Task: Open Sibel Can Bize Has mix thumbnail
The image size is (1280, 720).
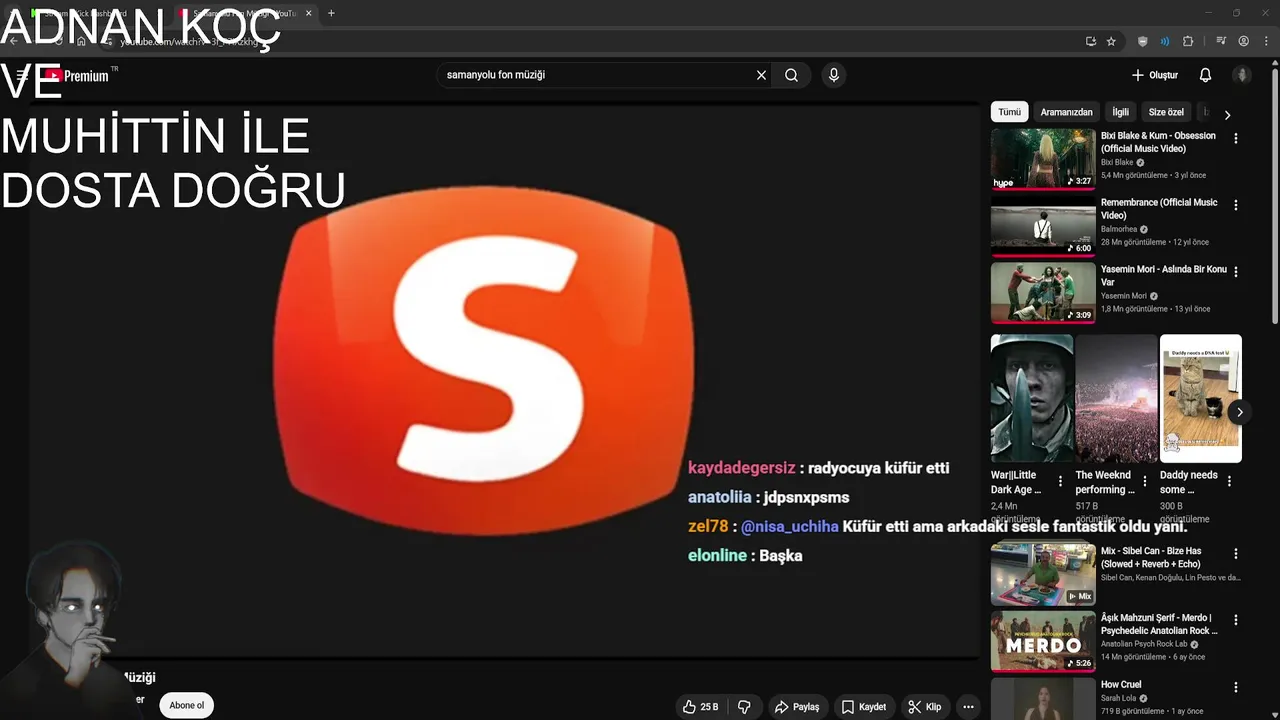Action: click(1043, 573)
